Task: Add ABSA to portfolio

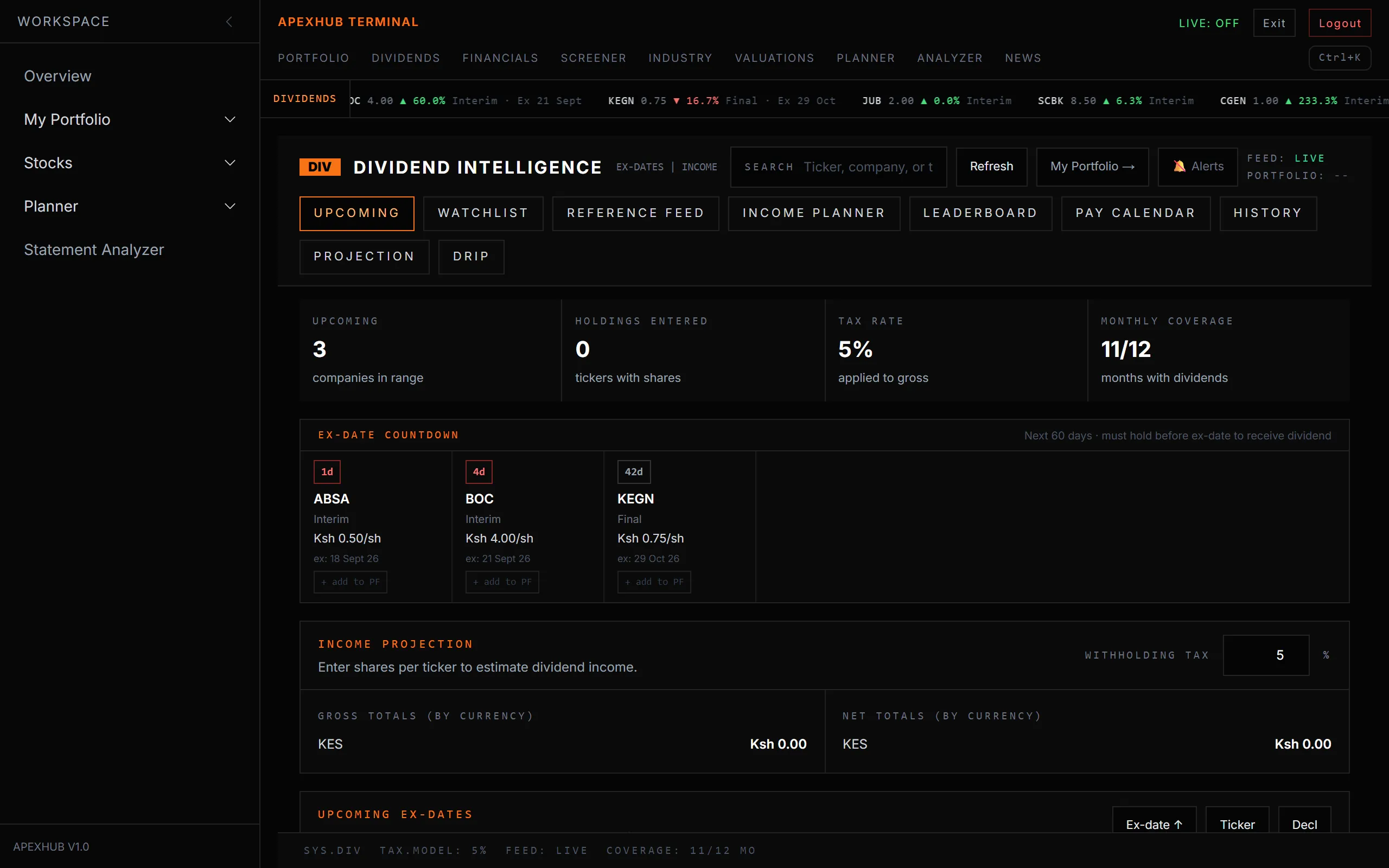Action: click(350, 582)
